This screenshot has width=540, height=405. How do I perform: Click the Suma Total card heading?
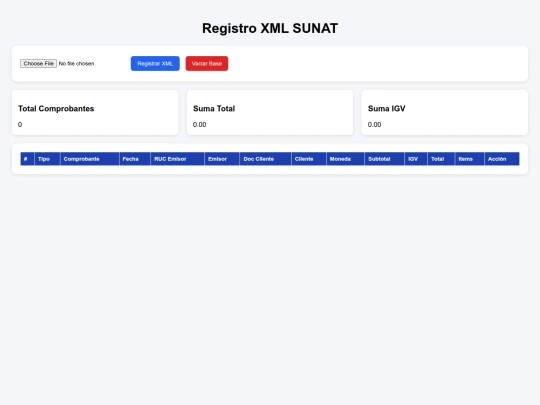(x=214, y=108)
